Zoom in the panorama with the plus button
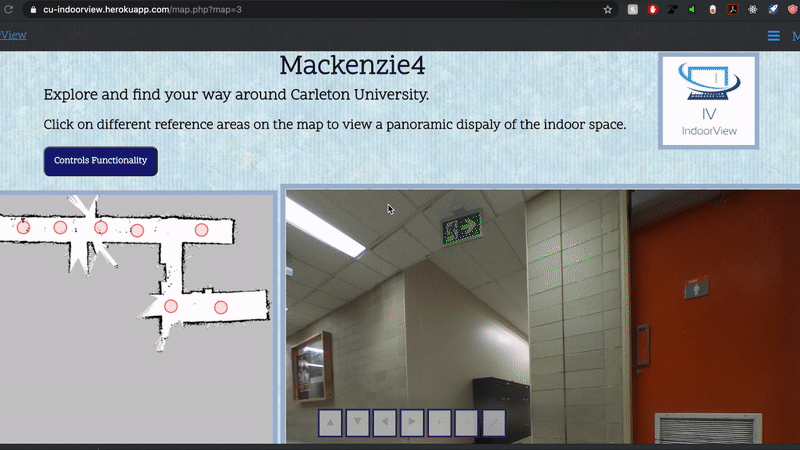 click(x=439, y=423)
